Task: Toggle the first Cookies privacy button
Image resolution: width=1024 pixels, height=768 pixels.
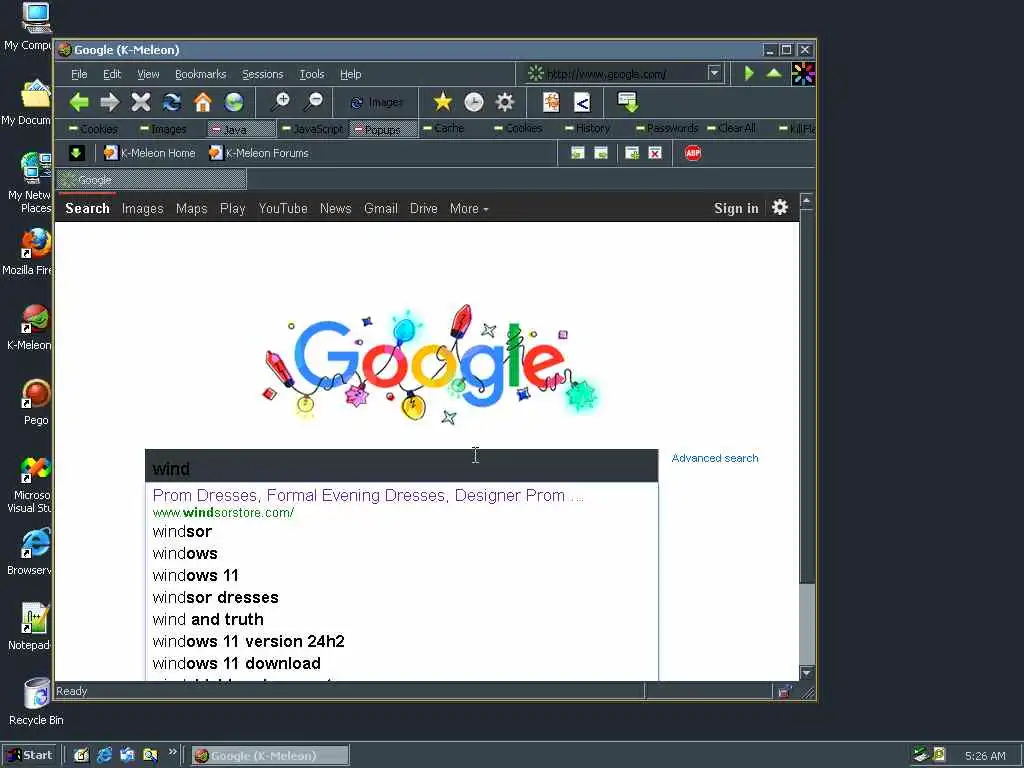Action: [x=94, y=129]
